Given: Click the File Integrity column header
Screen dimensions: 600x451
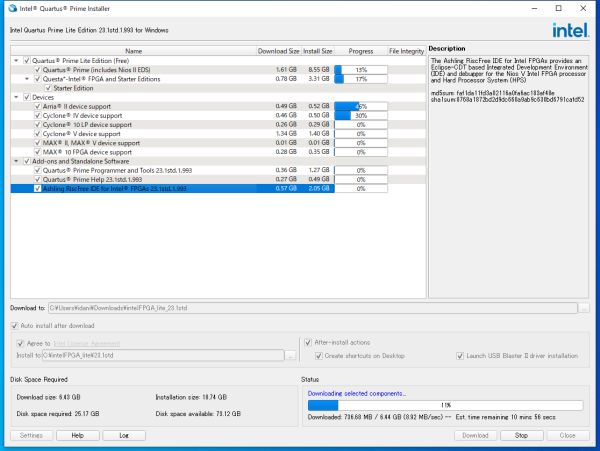Looking at the screenshot, I should point(406,51).
